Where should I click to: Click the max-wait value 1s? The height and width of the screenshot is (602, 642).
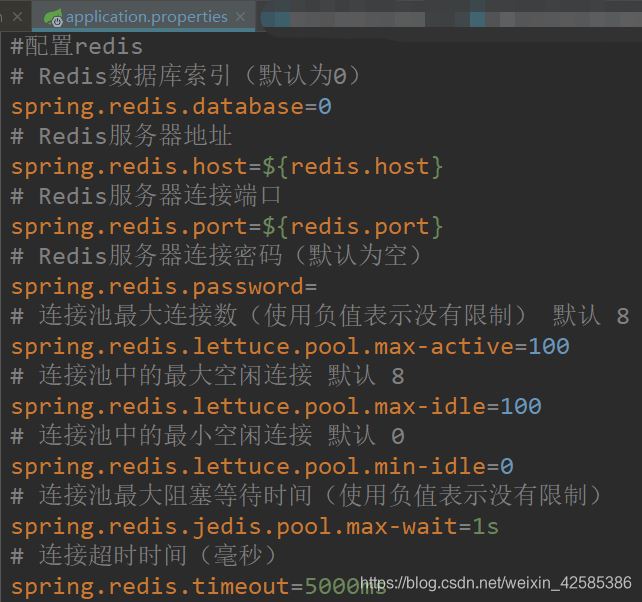tap(486, 527)
